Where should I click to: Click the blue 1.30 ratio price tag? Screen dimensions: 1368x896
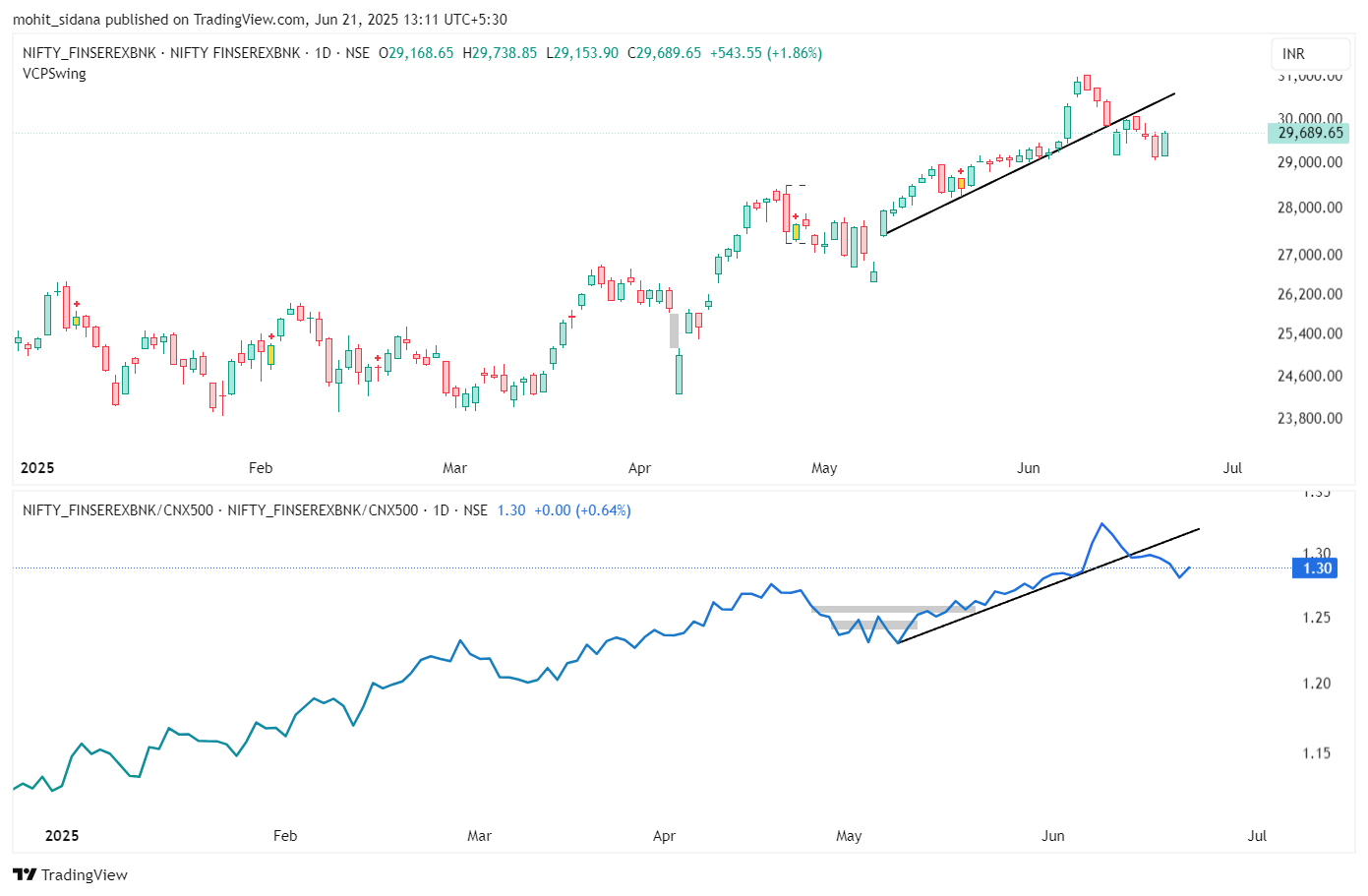1316,568
